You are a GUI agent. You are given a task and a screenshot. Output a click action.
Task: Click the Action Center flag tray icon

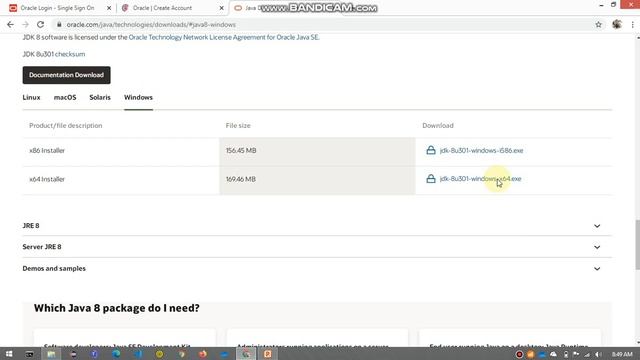(x=576, y=354)
